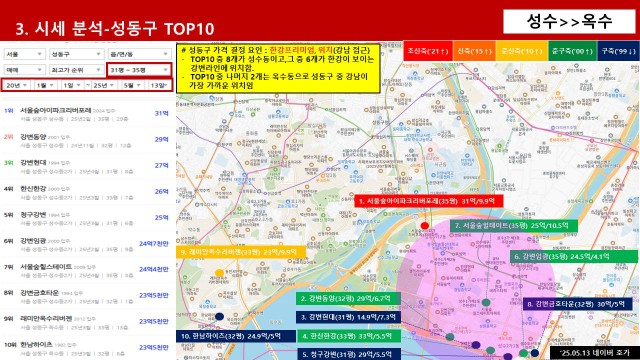Open 5위 청구강변 in the ranking list
The height and width of the screenshot is (360, 640).
coord(87,219)
